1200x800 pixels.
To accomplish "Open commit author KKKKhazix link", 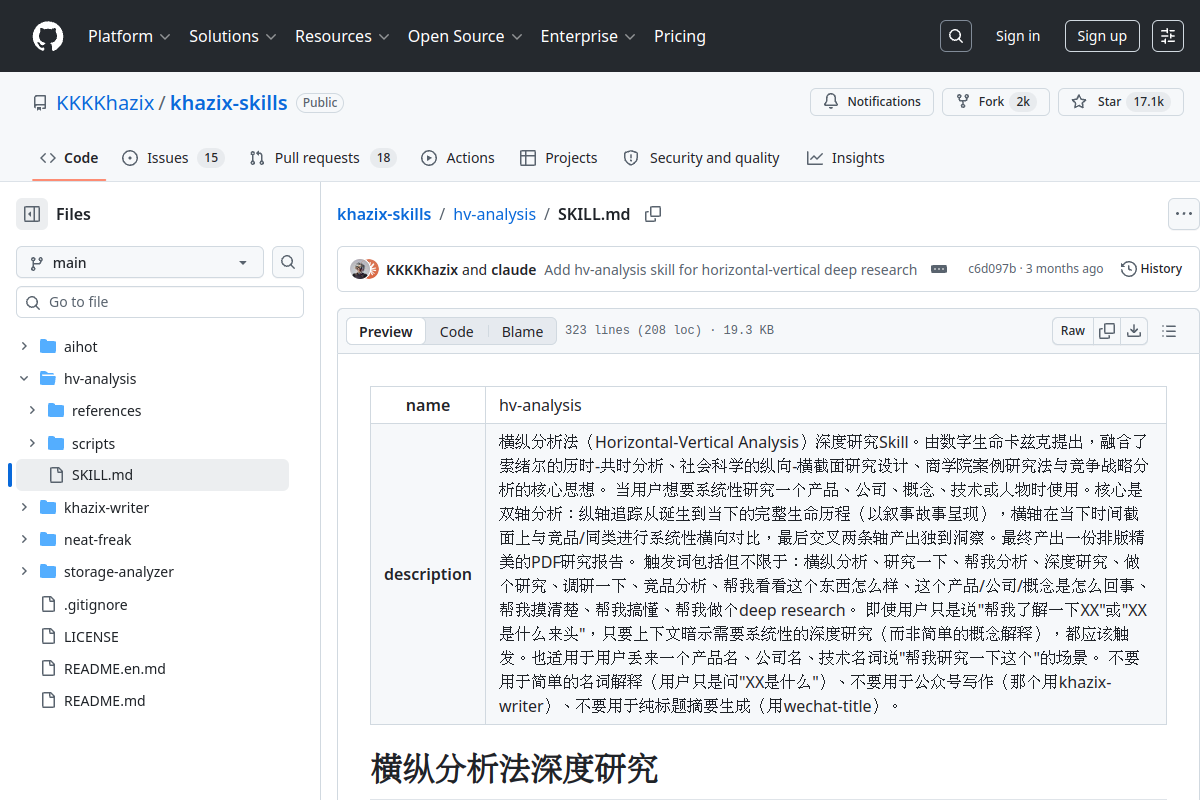I will [422, 269].
